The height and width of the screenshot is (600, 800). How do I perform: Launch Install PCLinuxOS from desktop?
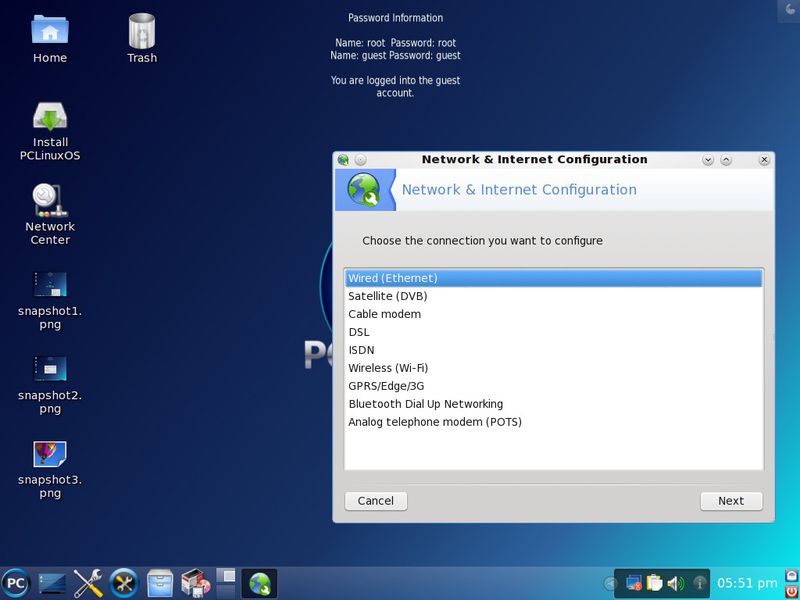(50, 131)
